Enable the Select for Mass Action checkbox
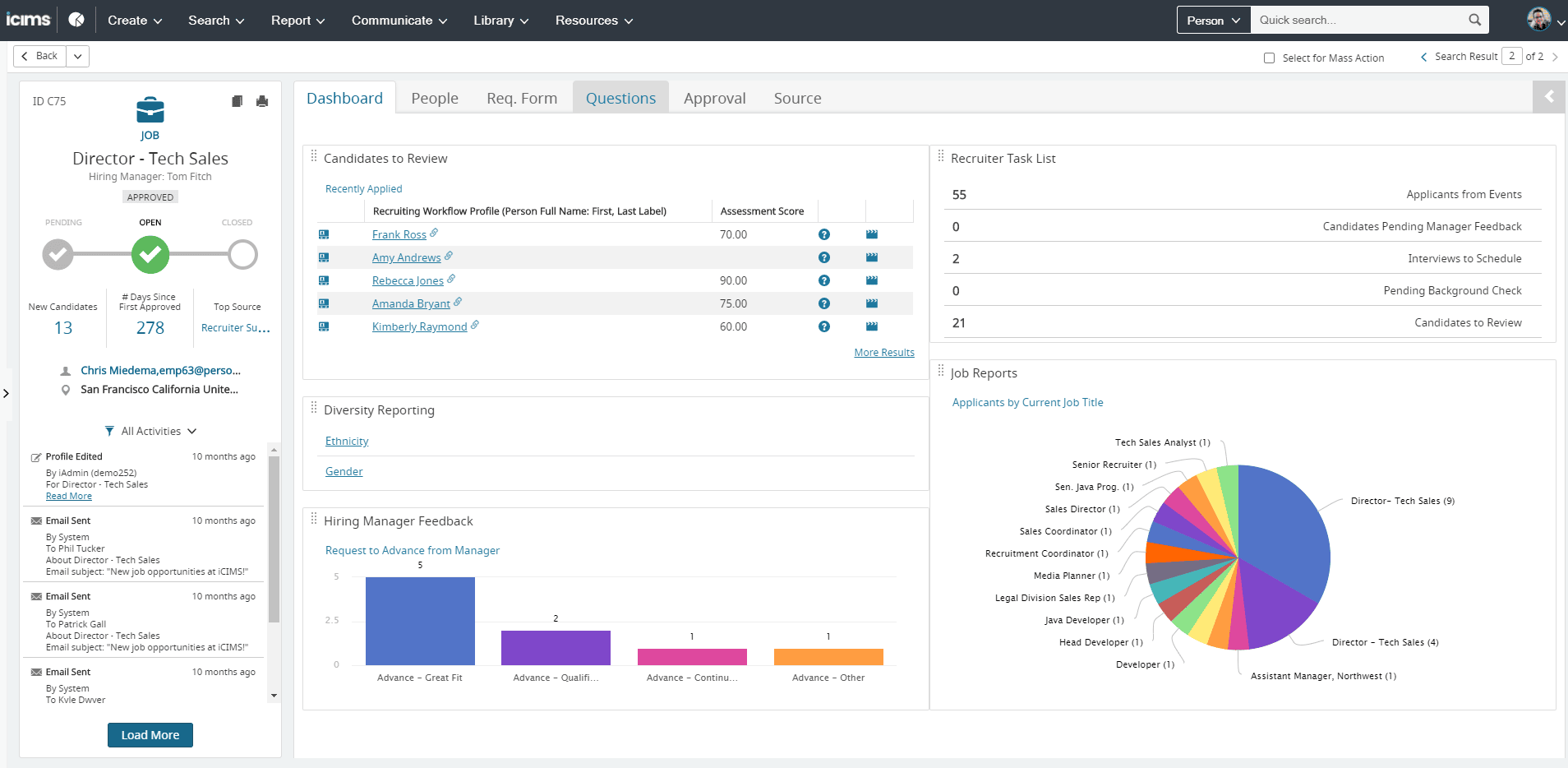The height and width of the screenshot is (768, 1568). pos(1270,58)
